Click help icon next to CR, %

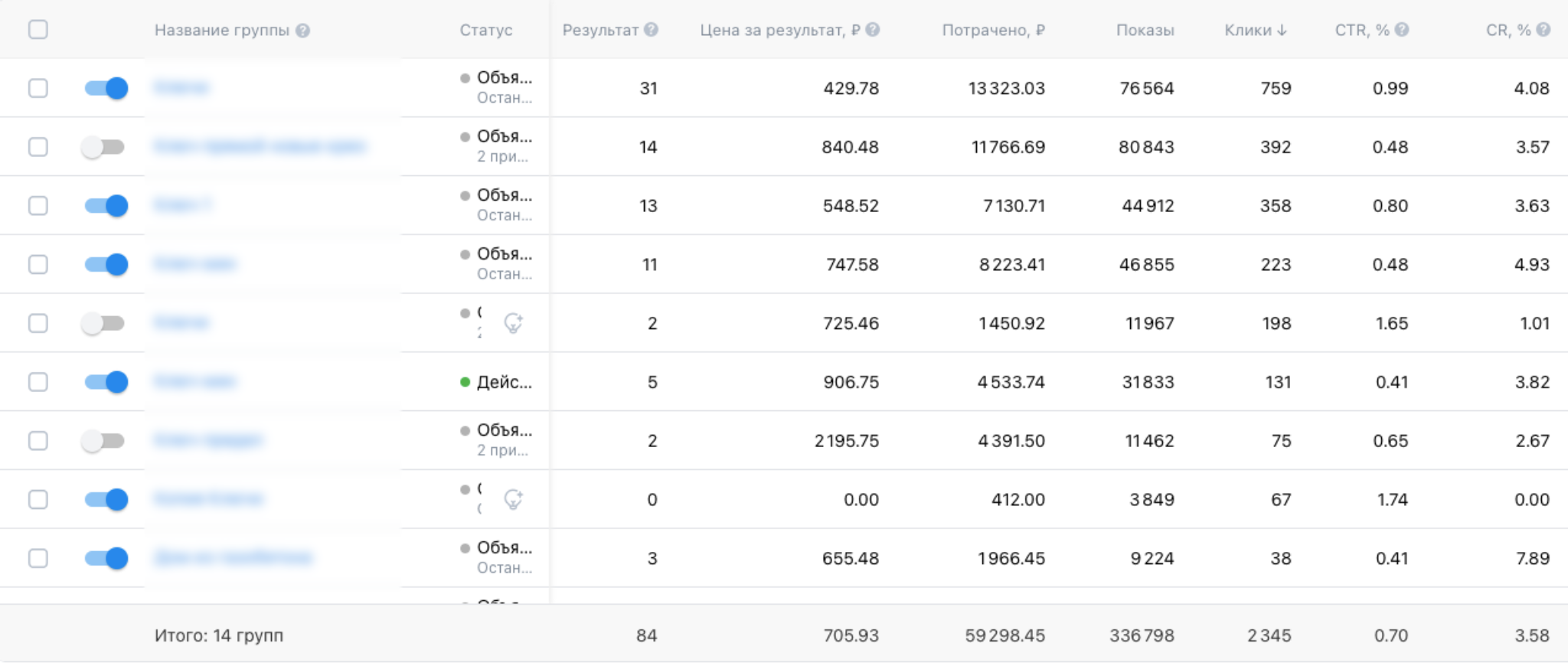click(1543, 30)
